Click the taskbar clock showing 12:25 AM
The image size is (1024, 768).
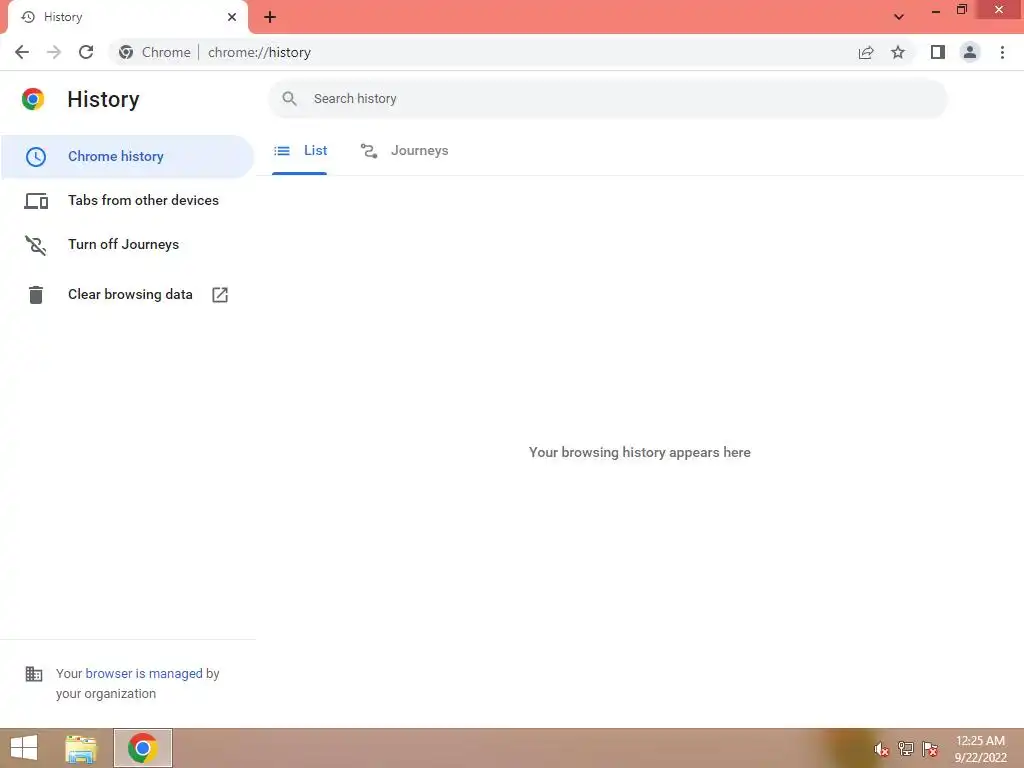point(980,749)
